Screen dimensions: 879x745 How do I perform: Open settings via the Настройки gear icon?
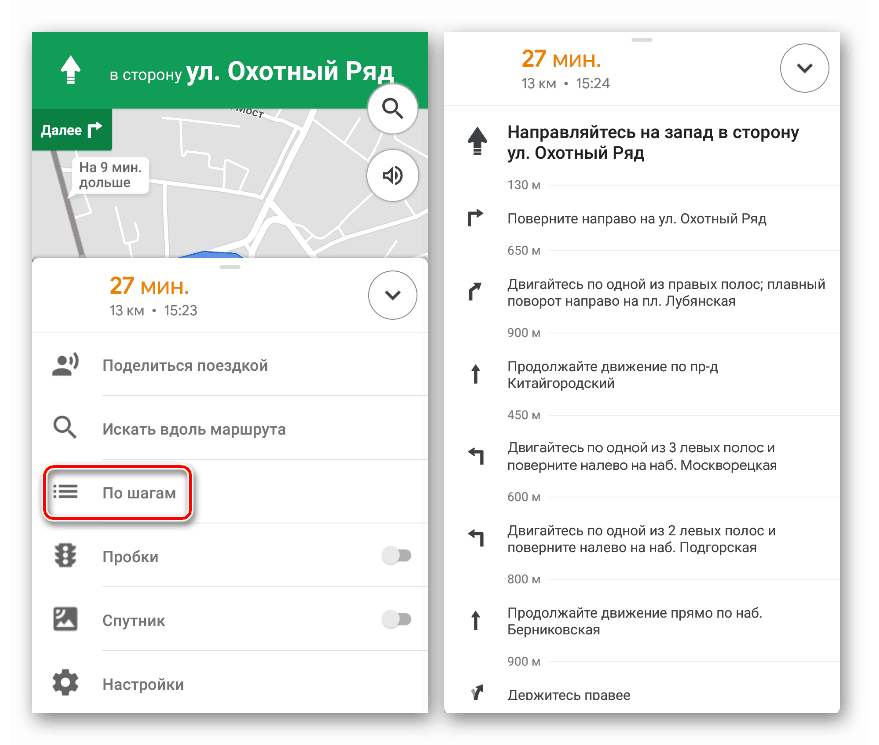(65, 683)
